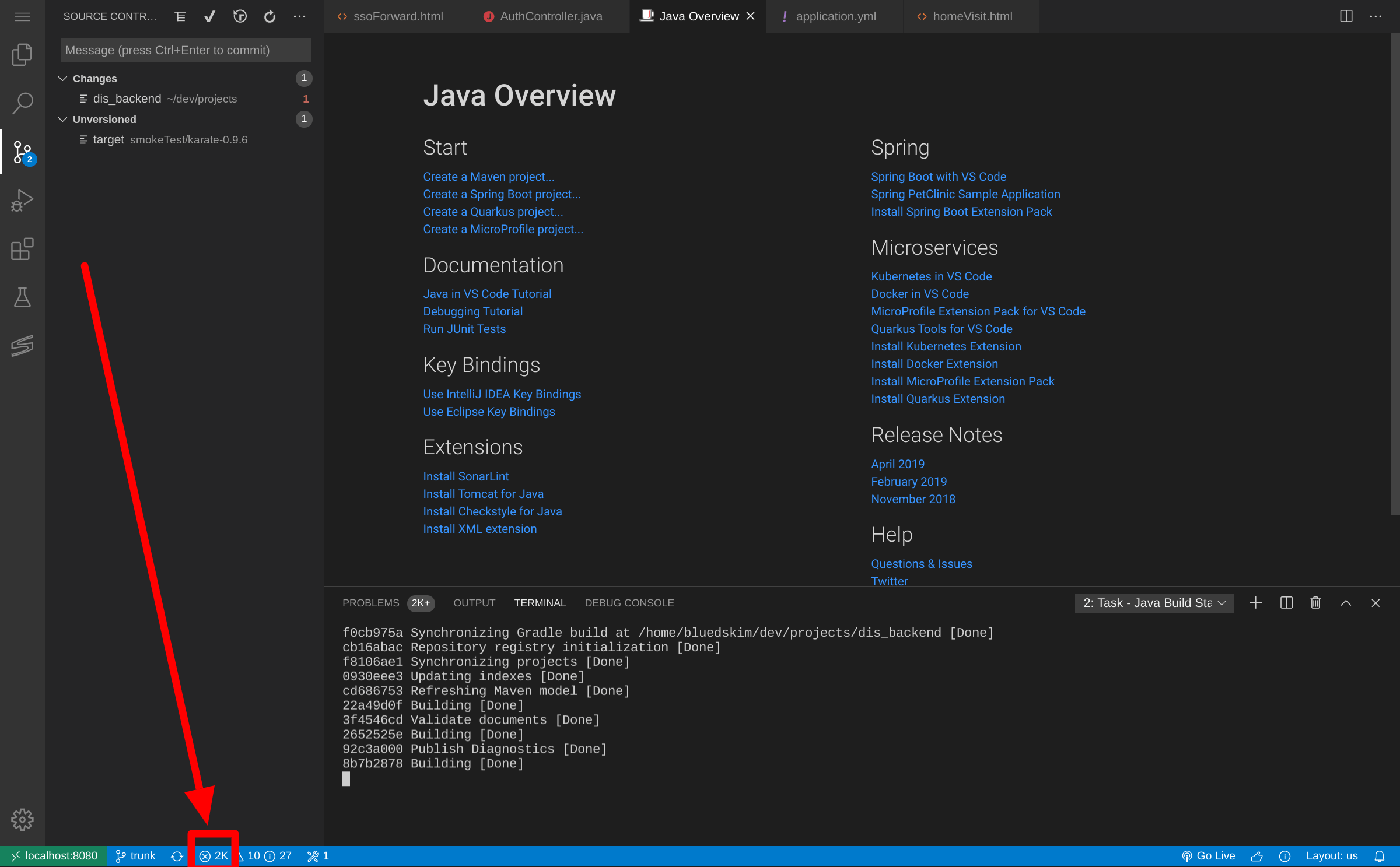1400x867 pixels.
Task: Open the Run and Debug view
Action: click(x=22, y=201)
